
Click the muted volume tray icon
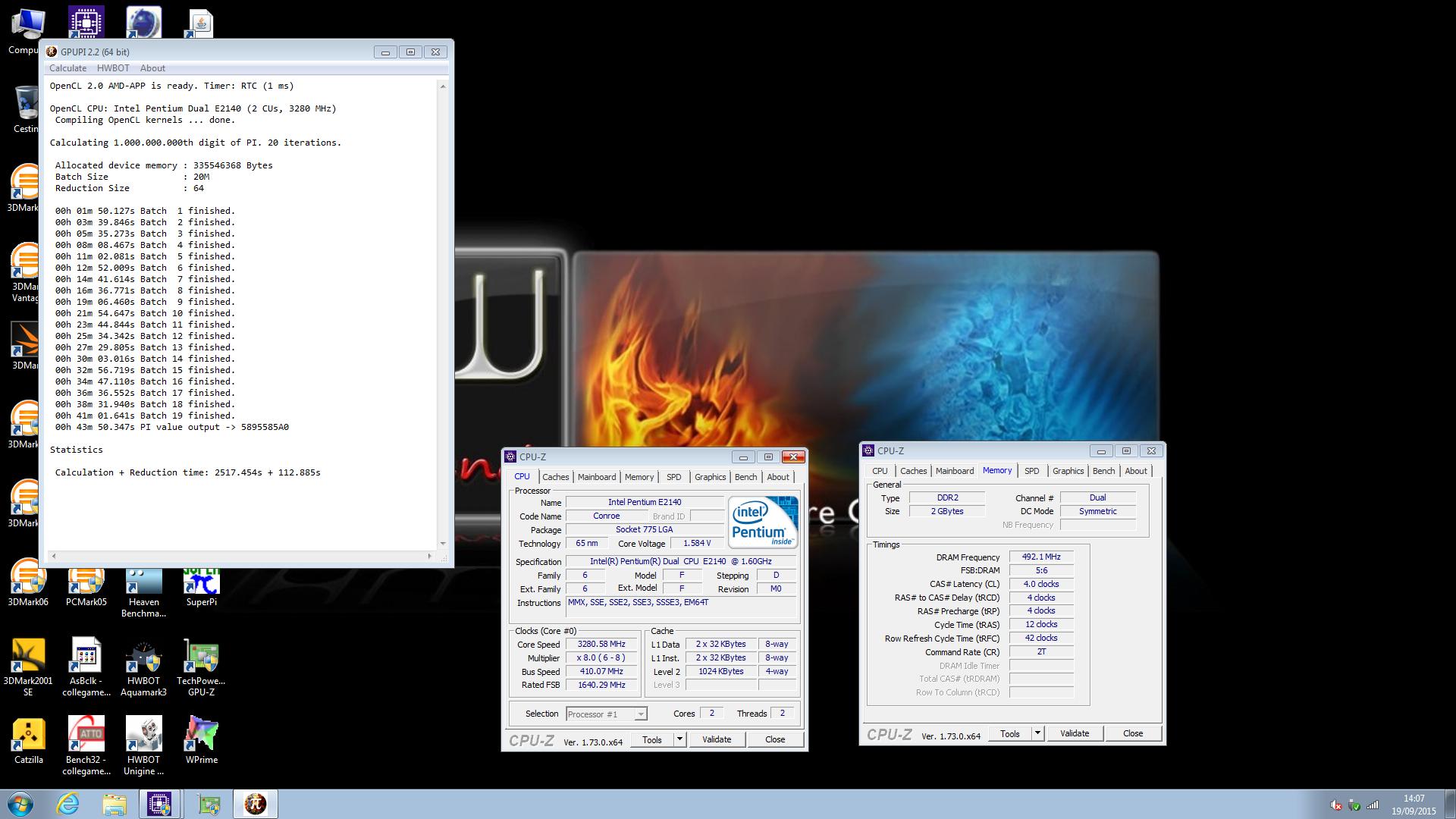[1336, 805]
